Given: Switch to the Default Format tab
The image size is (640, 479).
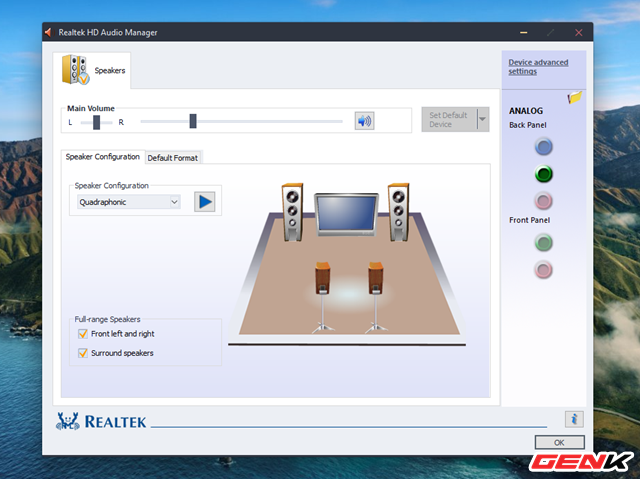Looking at the screenshot, I should pyautogui.click(x=173, y=158).
